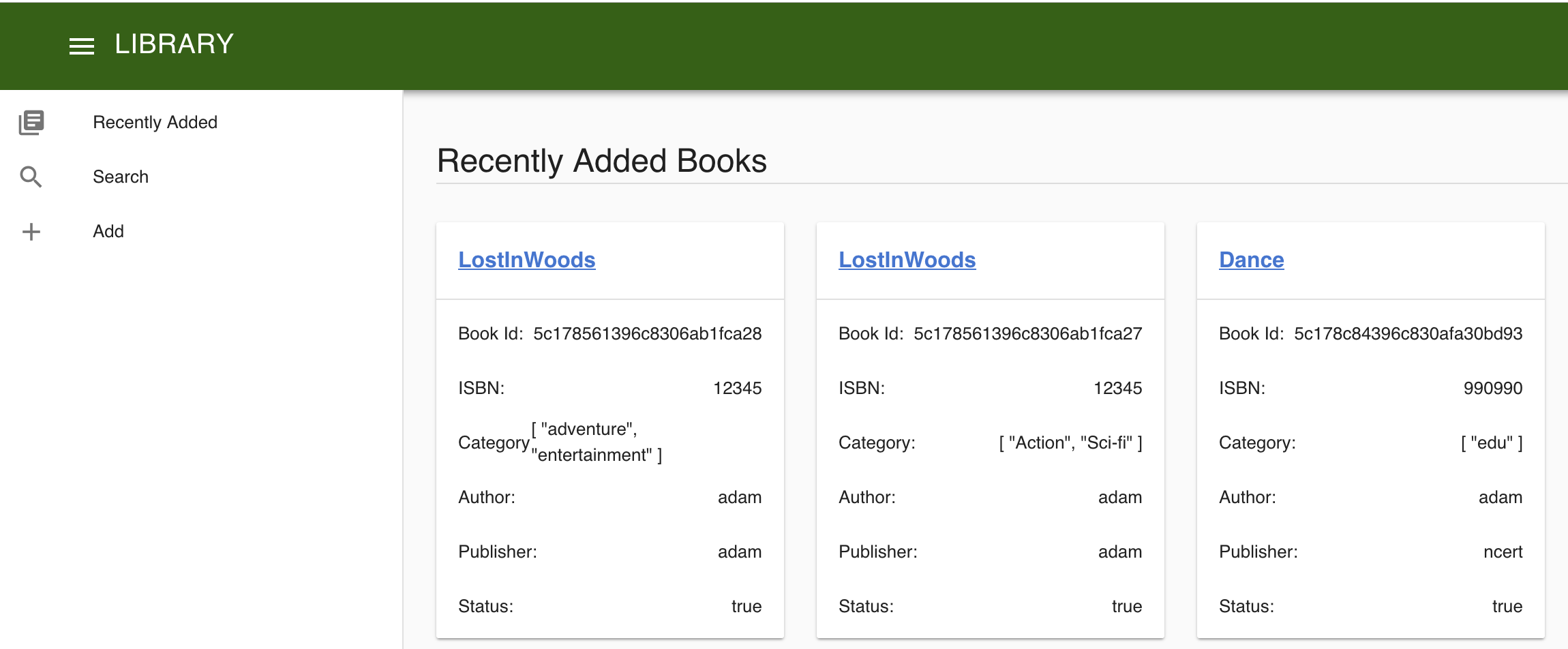
Task: Click the plus icon beside Add
Action: pos(31,232)
